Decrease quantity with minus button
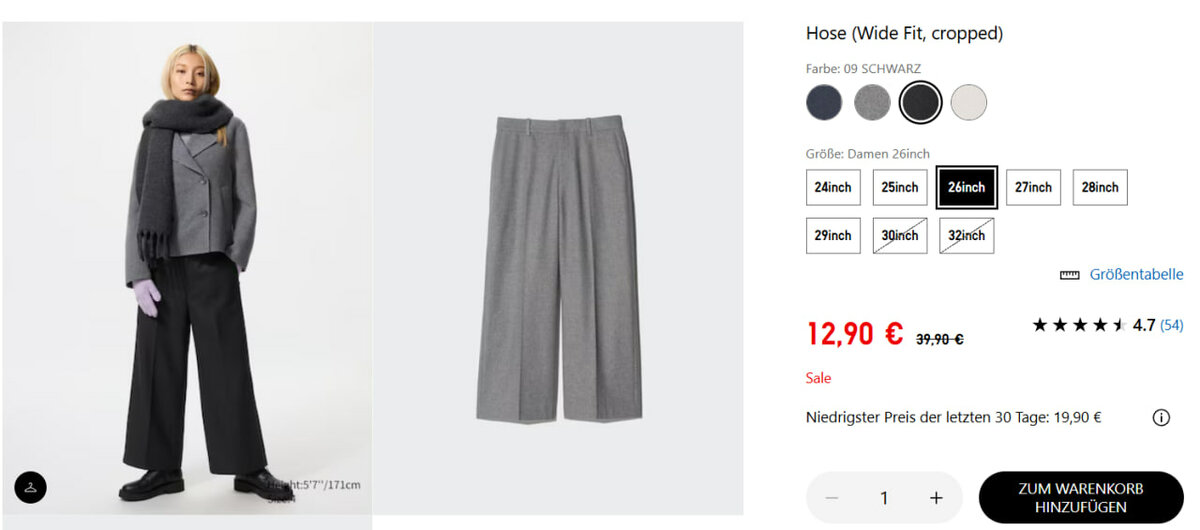 pyautogui.click(x=832, y=498)
